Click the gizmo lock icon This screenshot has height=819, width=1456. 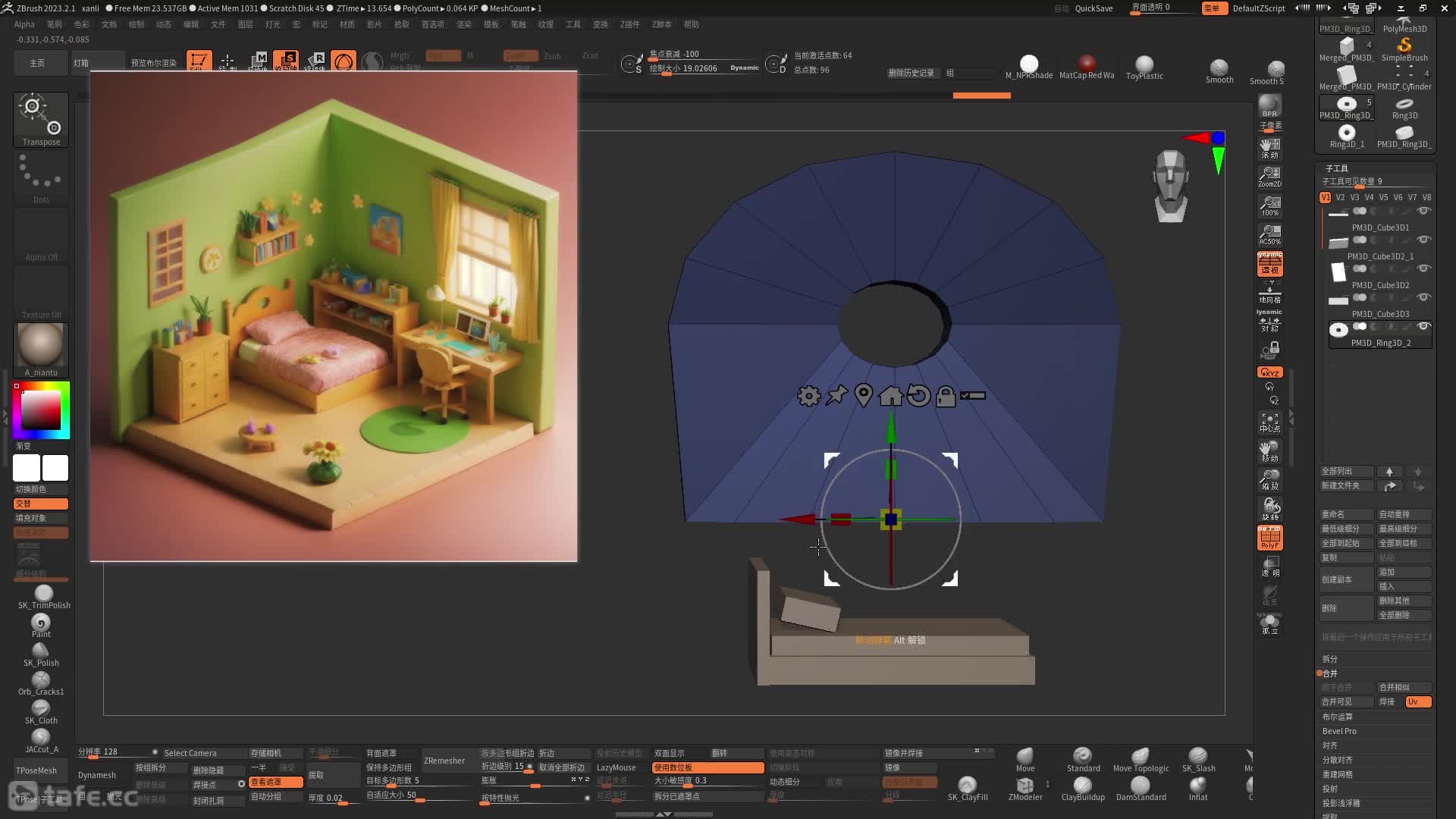tap(946, 395)
